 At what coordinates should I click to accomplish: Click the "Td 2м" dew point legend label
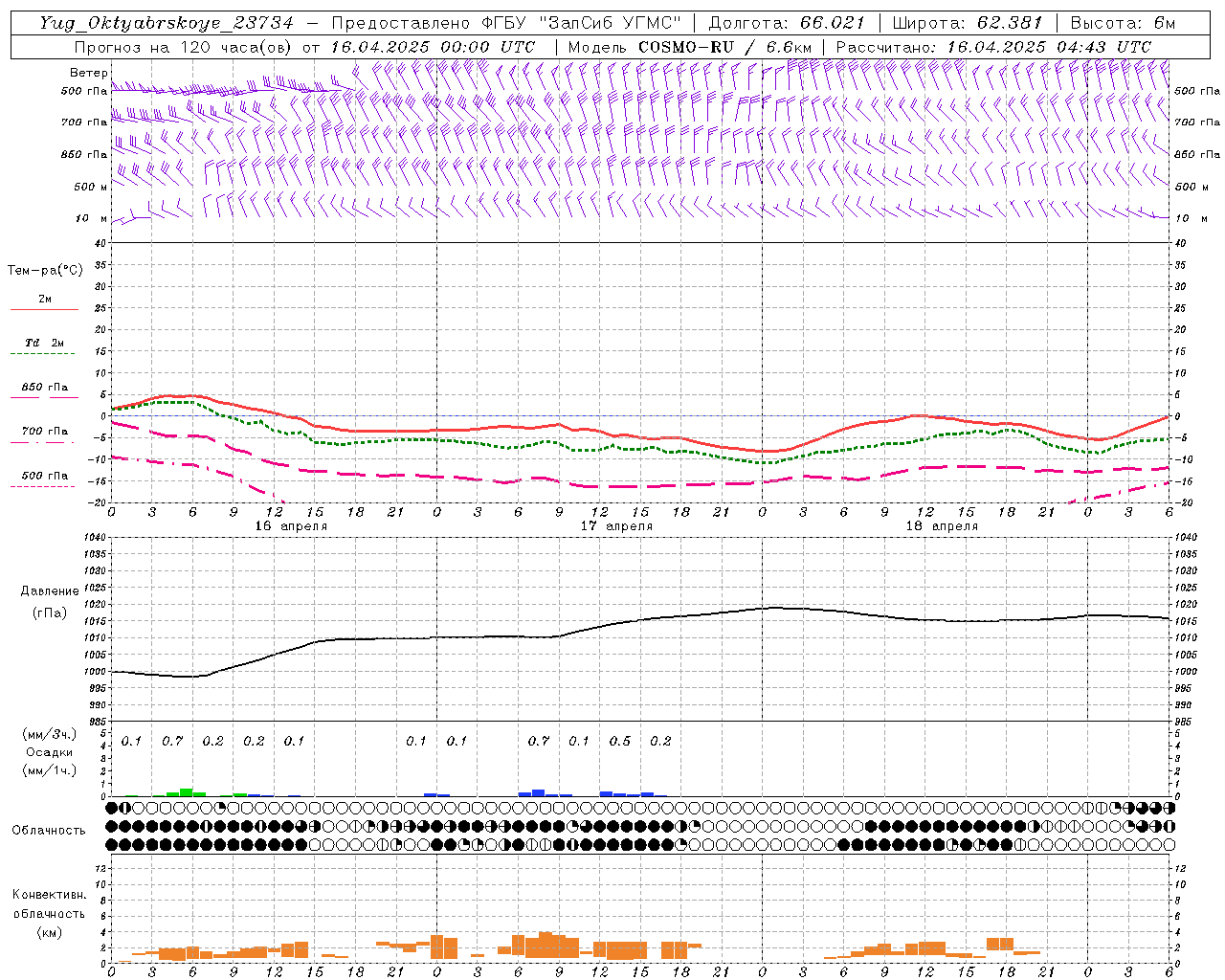click(44, 343)
